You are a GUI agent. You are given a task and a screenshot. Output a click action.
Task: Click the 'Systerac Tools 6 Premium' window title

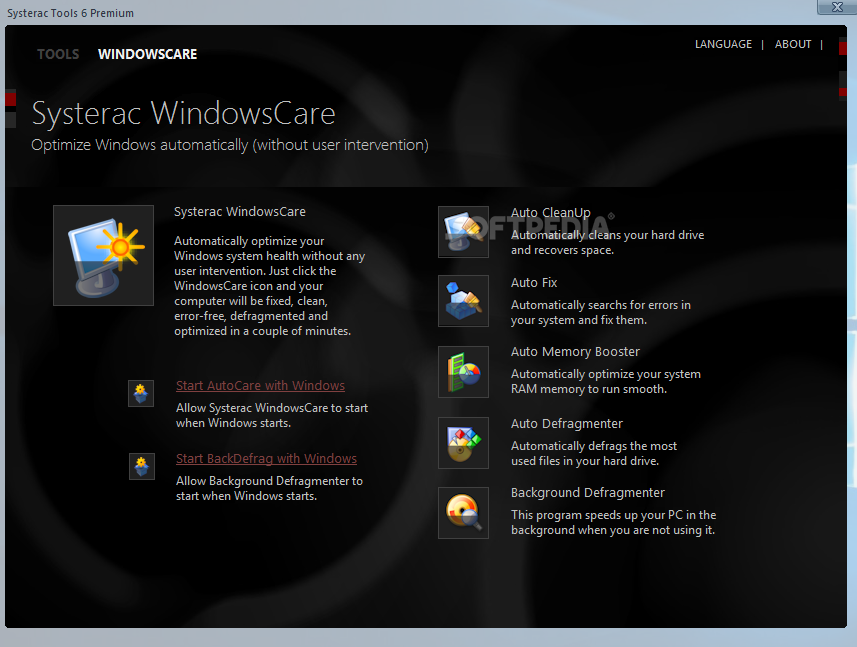tap(70, 13)
